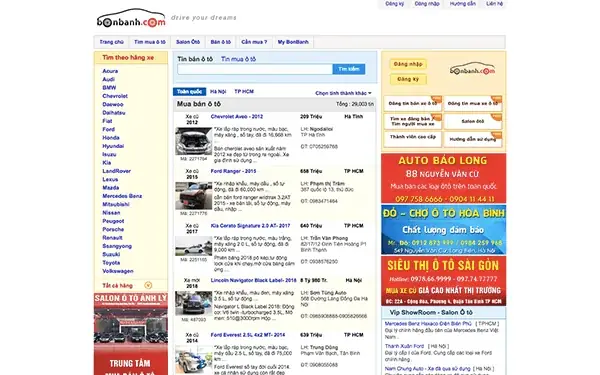Viewport: 600px width, 375px height.
Task: Open Auto Bảo Long advertisement banner
Action: pyautogui.click(x=443, y=178)
